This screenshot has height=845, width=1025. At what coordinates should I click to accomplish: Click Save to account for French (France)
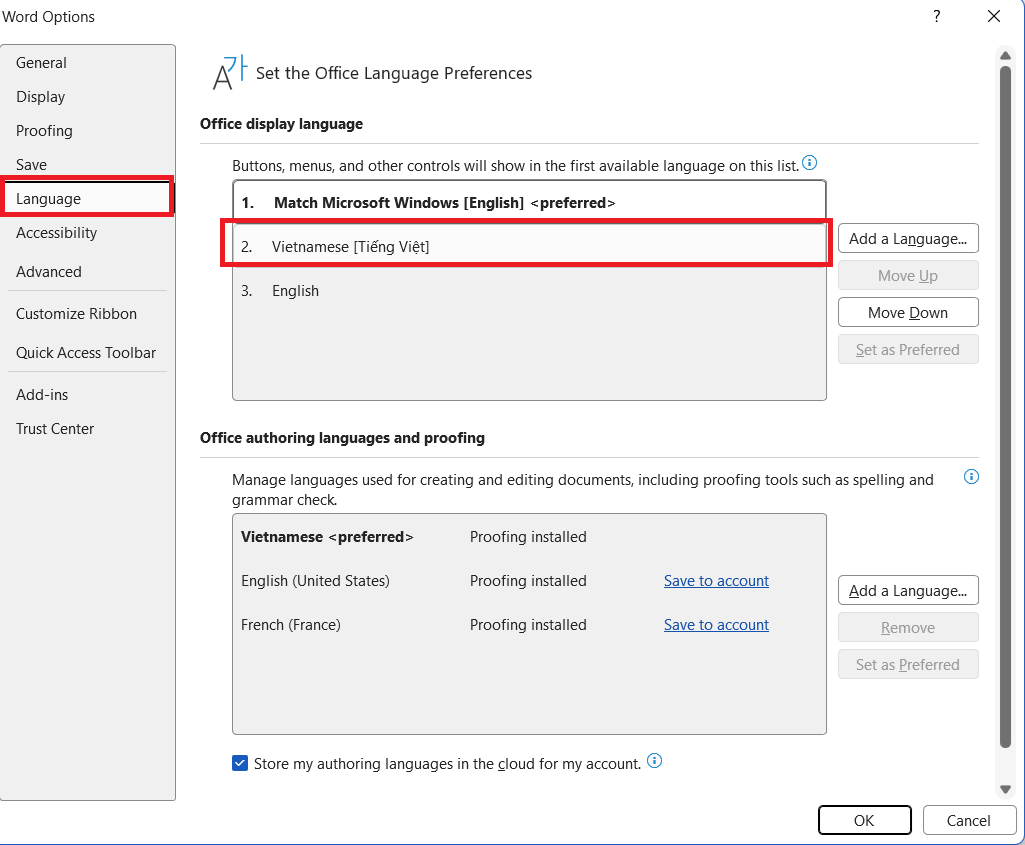[716, 625]
